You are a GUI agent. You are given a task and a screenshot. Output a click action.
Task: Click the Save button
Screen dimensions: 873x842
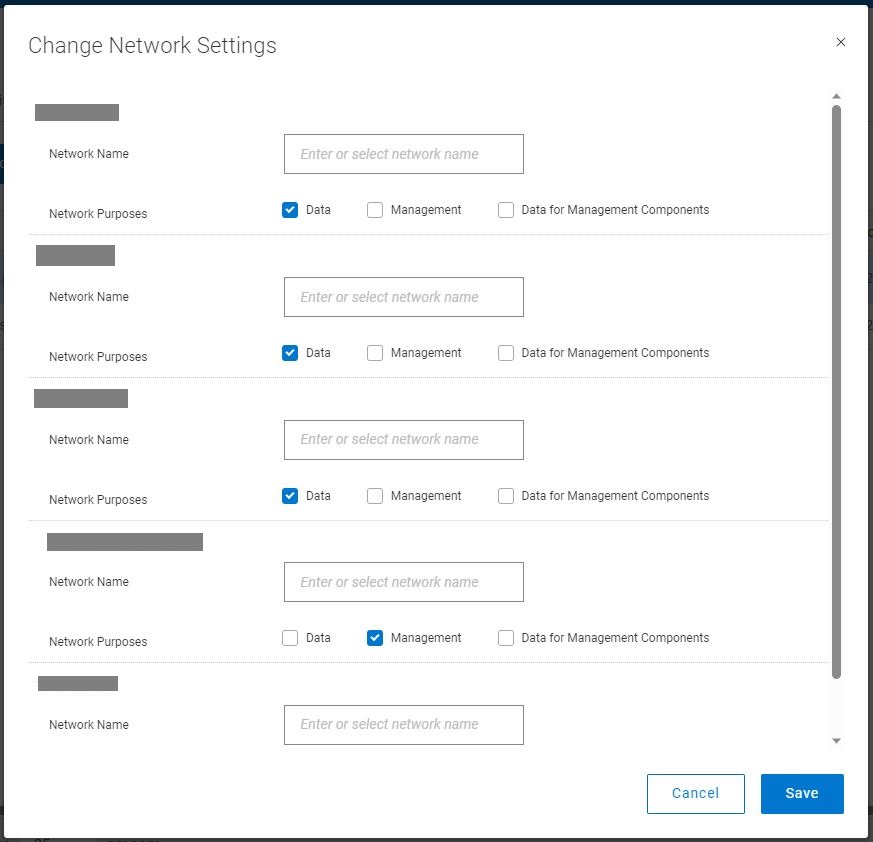point(802,793)
